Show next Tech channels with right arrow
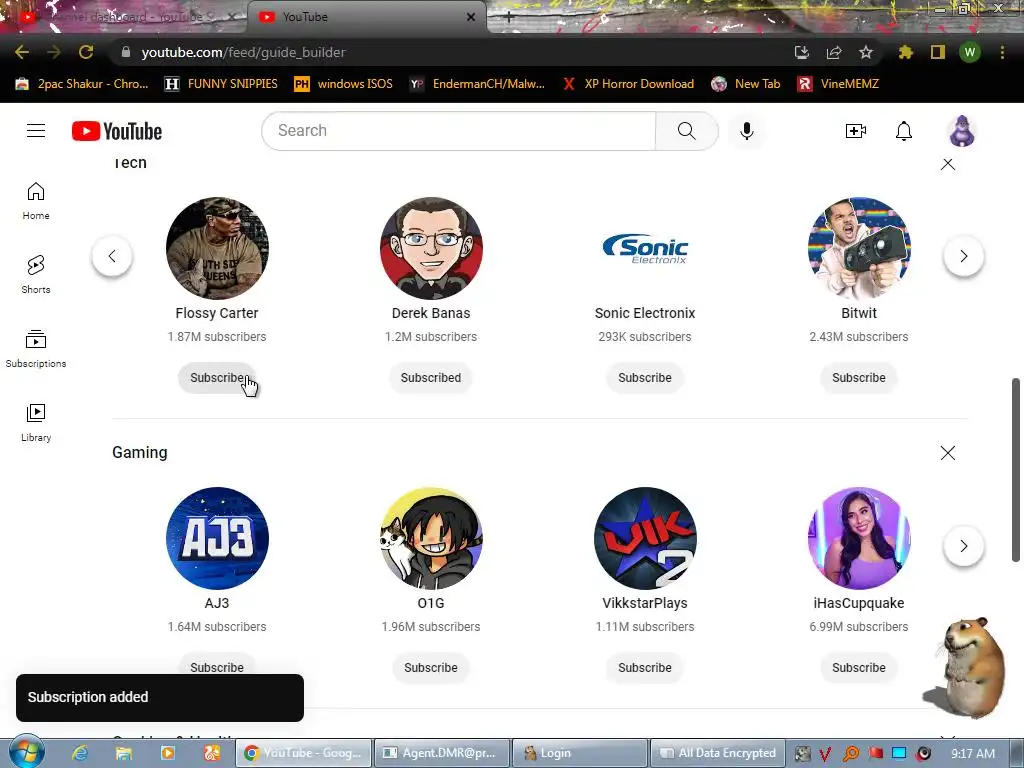1024x768 pixels. point(964,256)
